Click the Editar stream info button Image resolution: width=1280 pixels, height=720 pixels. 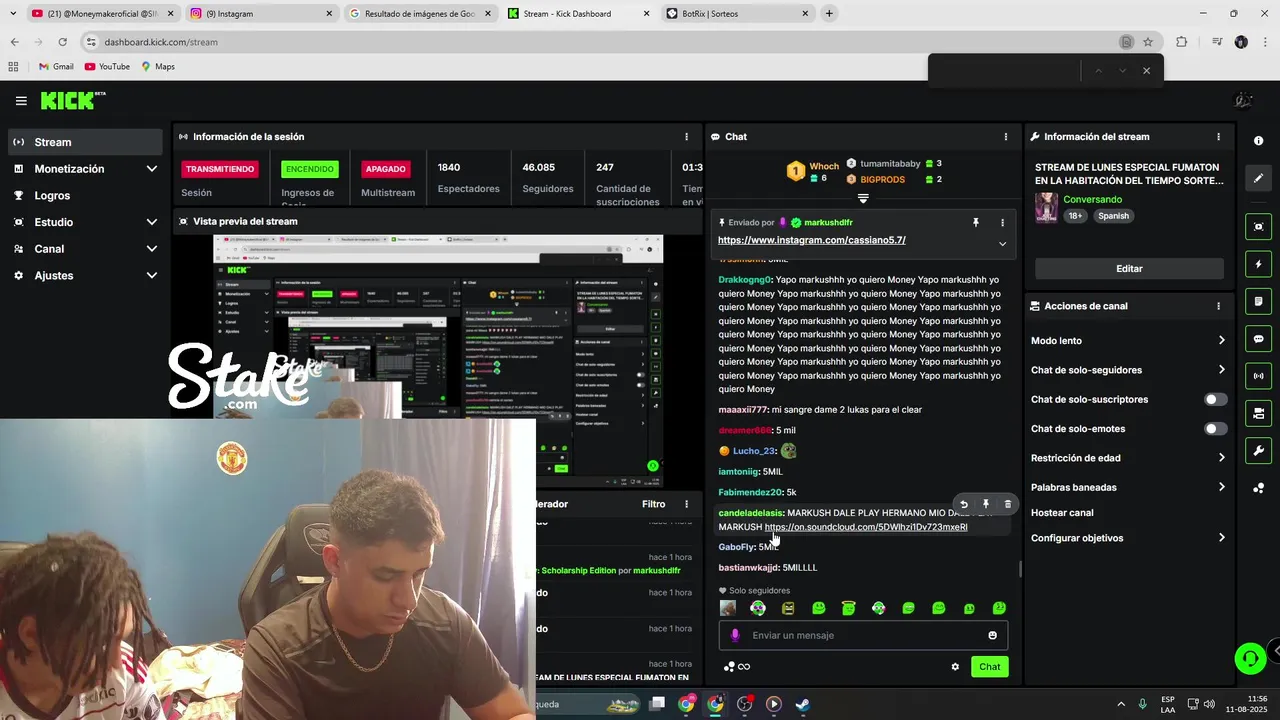pos(1129,268)
